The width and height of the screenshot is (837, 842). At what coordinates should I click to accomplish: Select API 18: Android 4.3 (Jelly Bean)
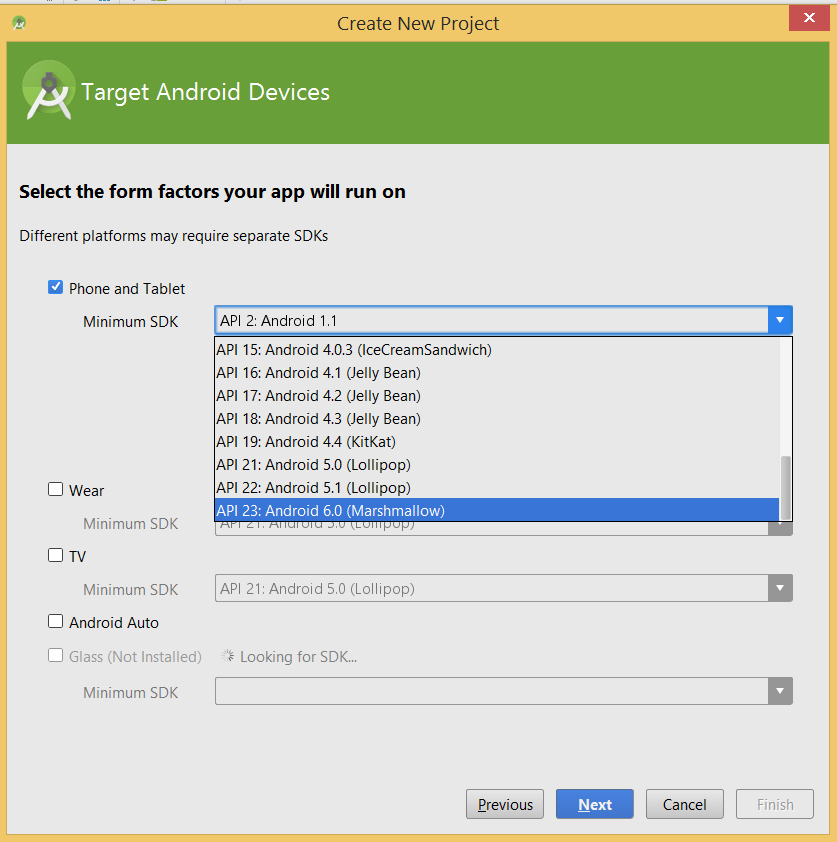[x=497, y=419]
